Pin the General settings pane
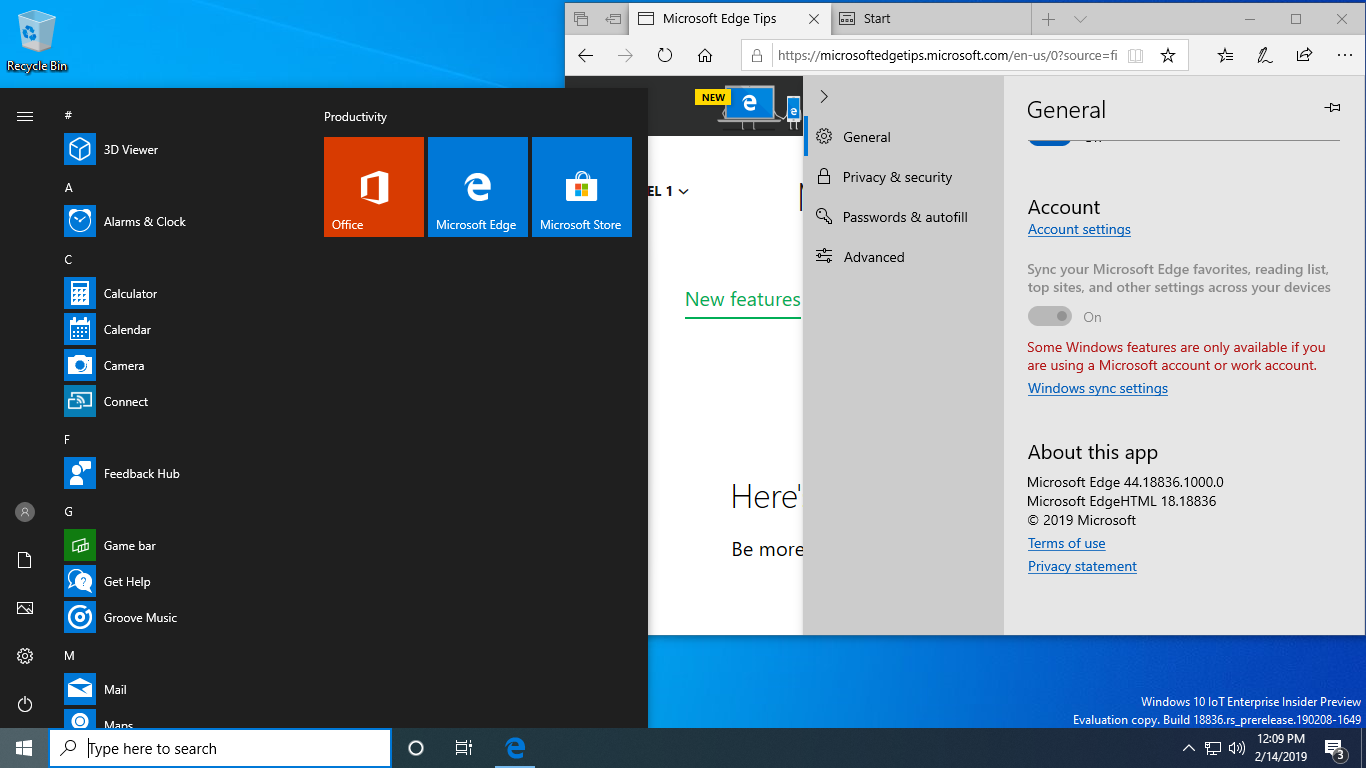 (x=1332, y=108)
